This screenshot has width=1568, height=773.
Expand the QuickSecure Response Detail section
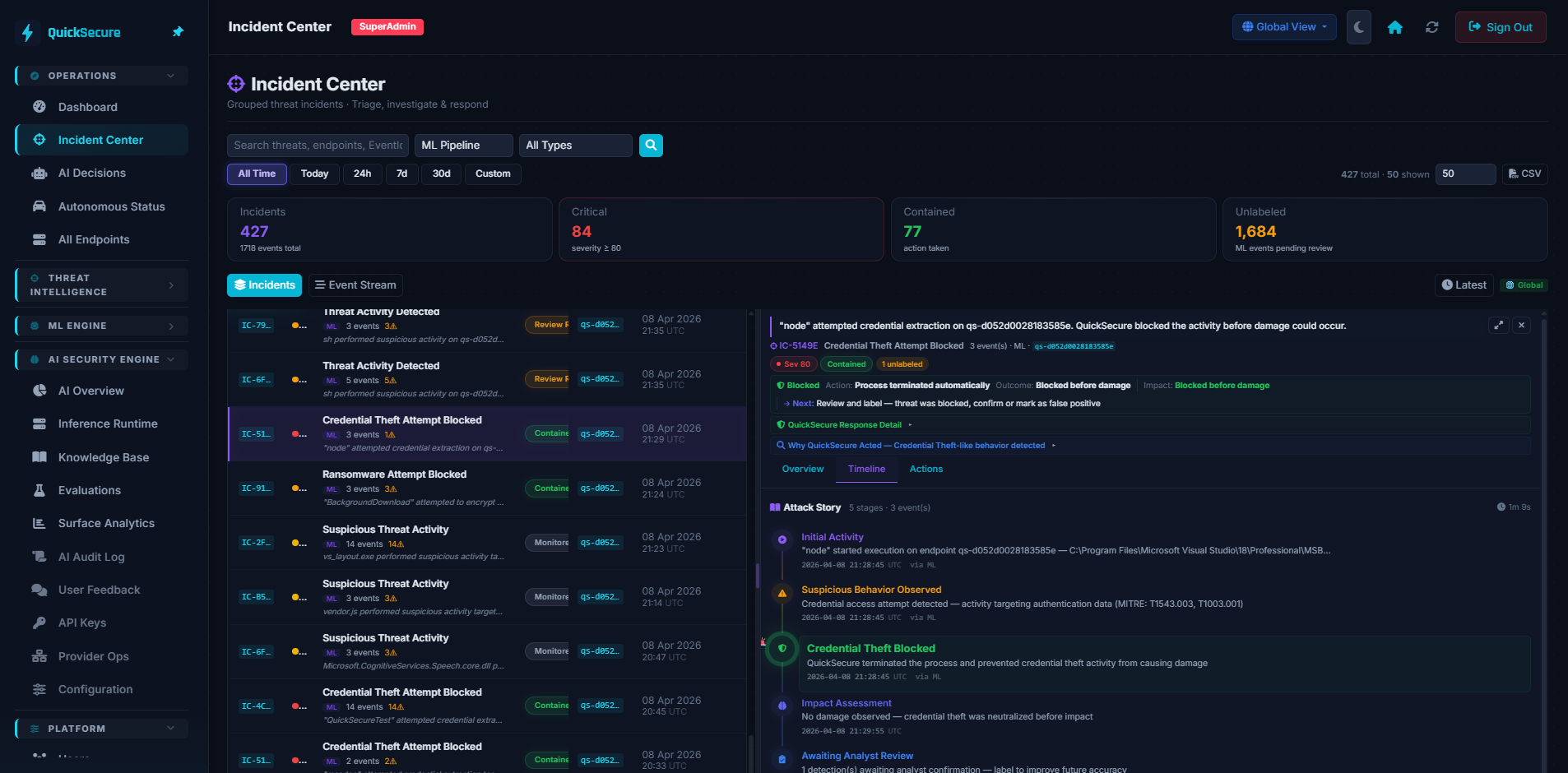click(x=842, y=424)
